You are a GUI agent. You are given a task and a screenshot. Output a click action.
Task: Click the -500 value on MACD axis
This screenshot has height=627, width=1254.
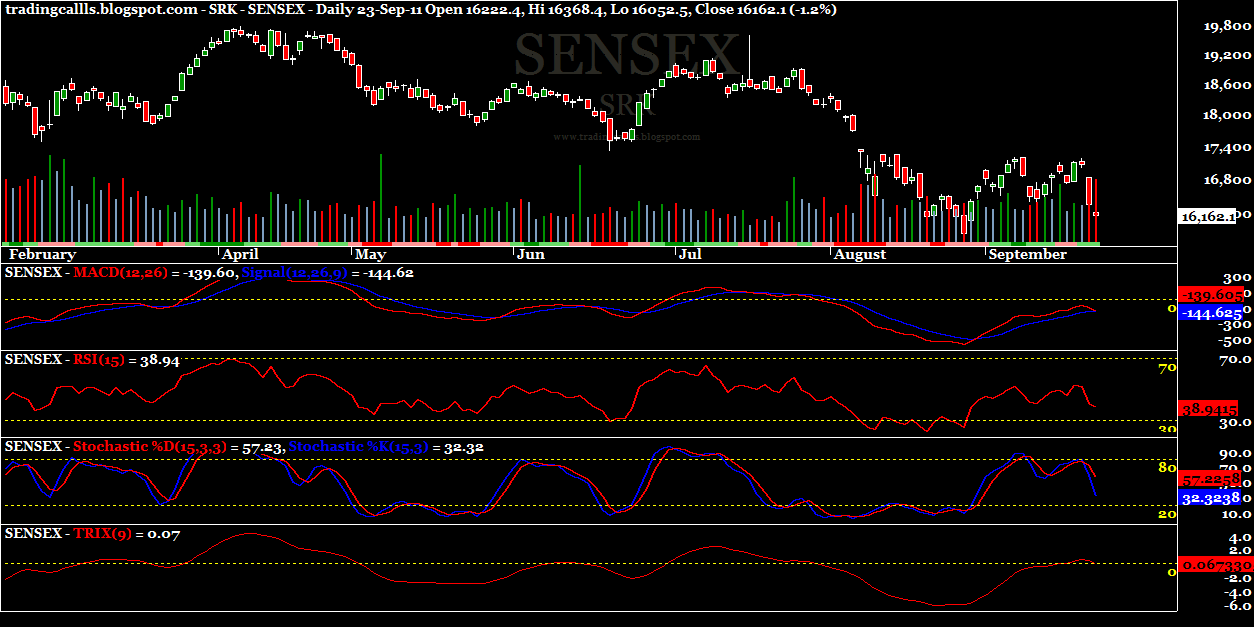click(1234, 341)
